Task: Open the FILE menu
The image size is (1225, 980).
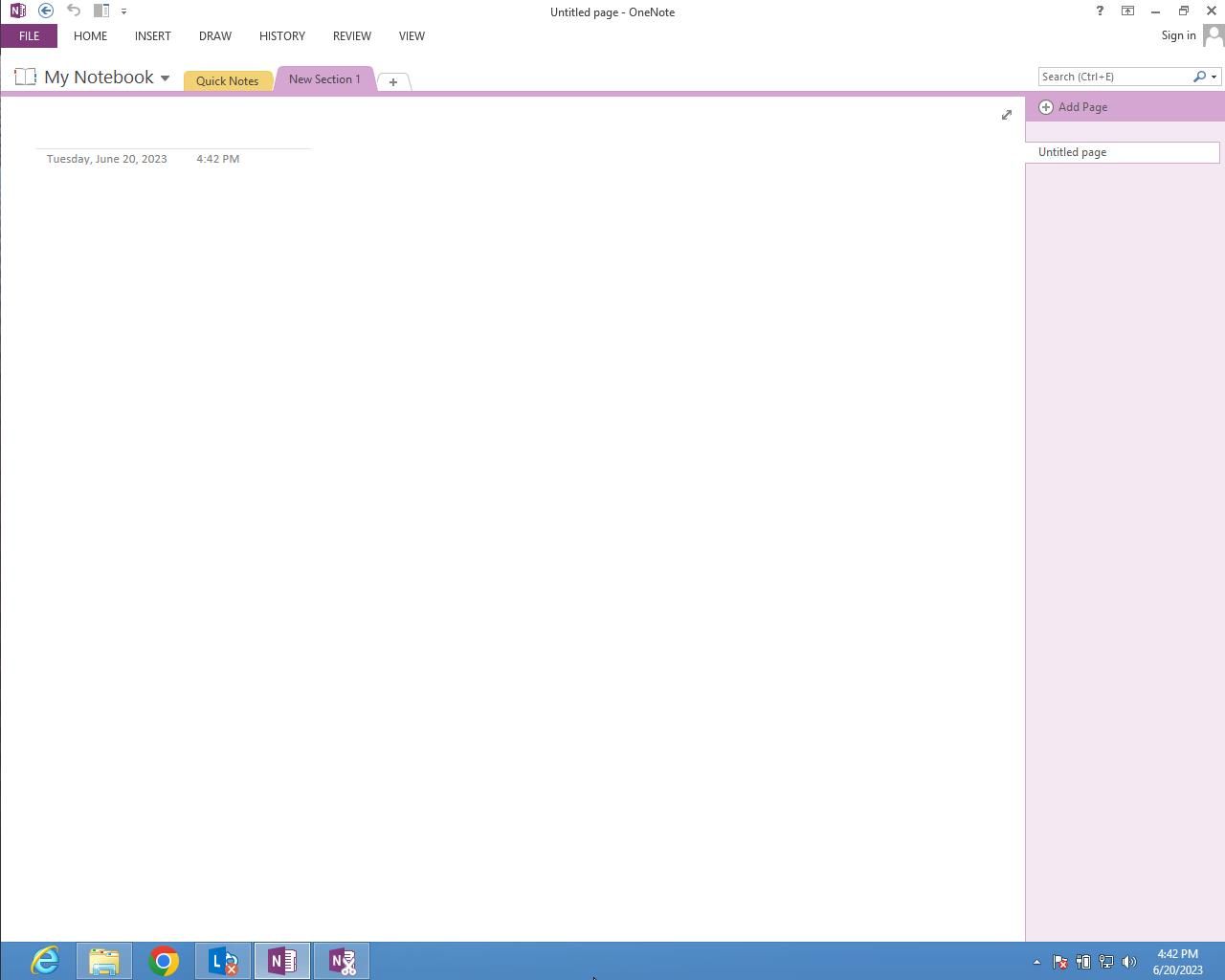Action: click(x=29, y=36)
